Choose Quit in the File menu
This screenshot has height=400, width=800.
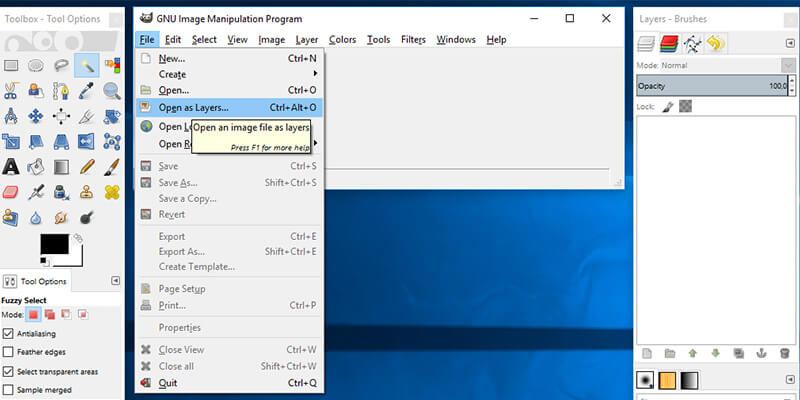click(x=229, y=383)
